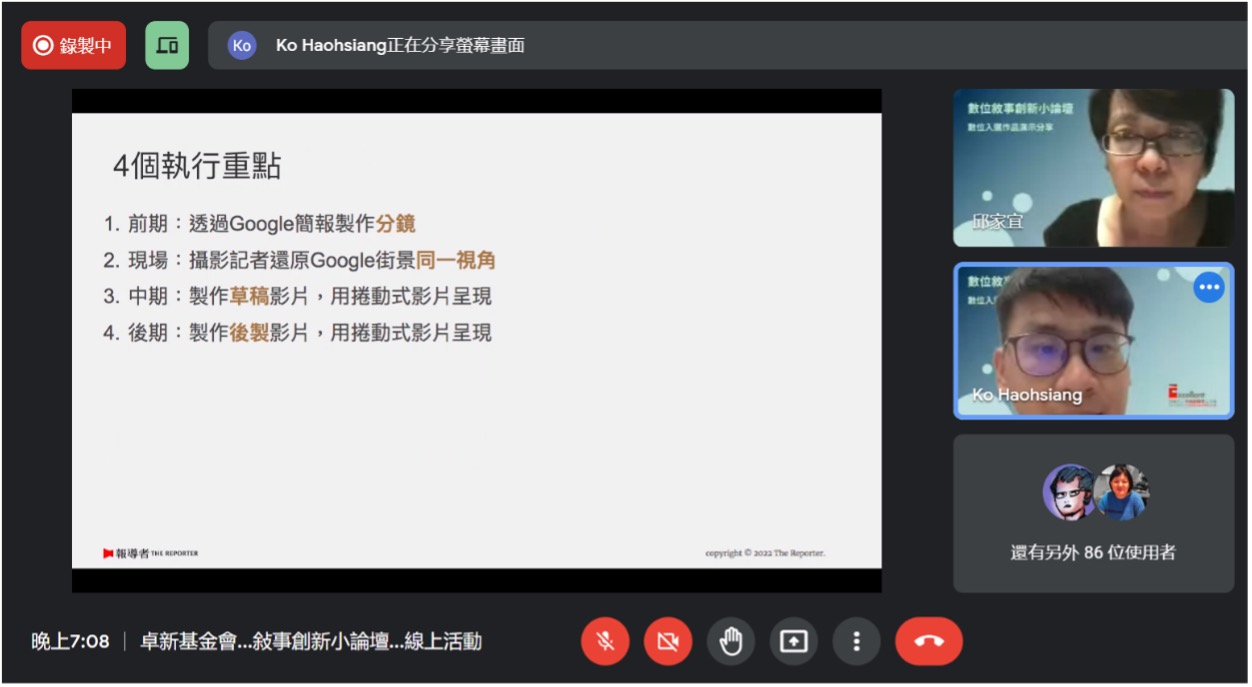Screen dimensions: 1252x687
Task: Unmute the microphone button
Action: [605, 641]
